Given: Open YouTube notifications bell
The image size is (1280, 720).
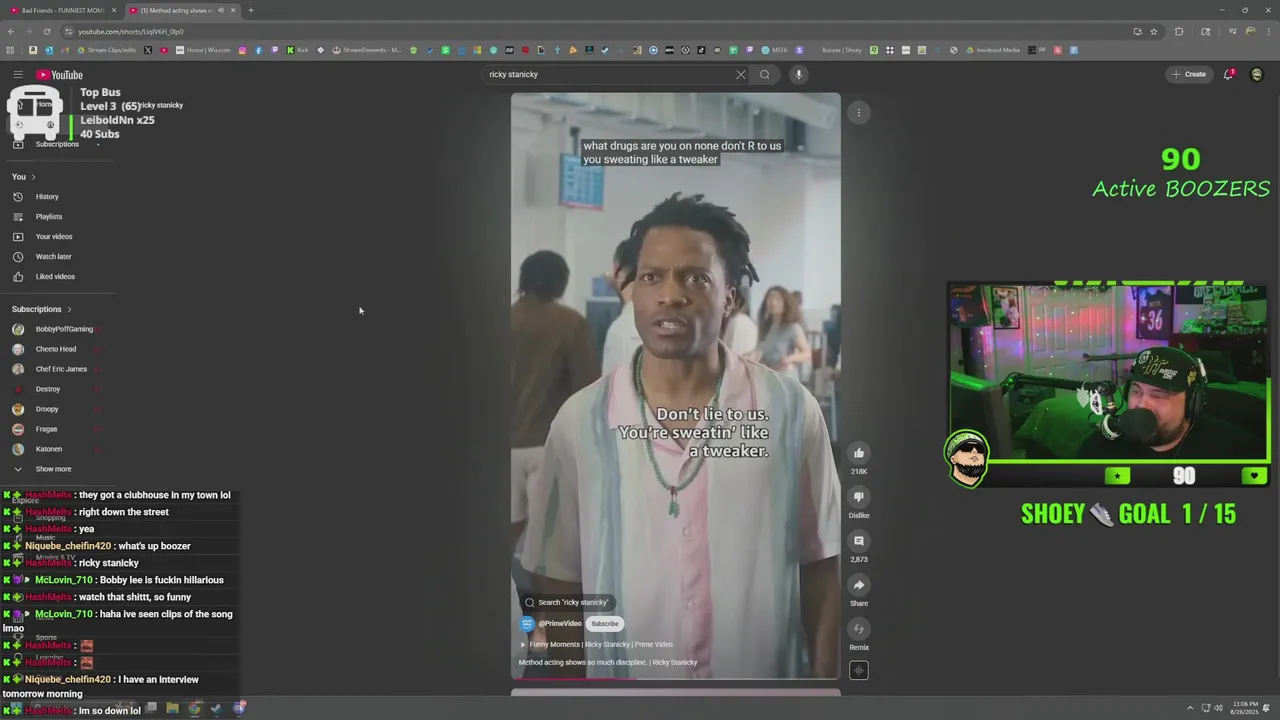Looking at the screenshot, I should [1228, 74].
